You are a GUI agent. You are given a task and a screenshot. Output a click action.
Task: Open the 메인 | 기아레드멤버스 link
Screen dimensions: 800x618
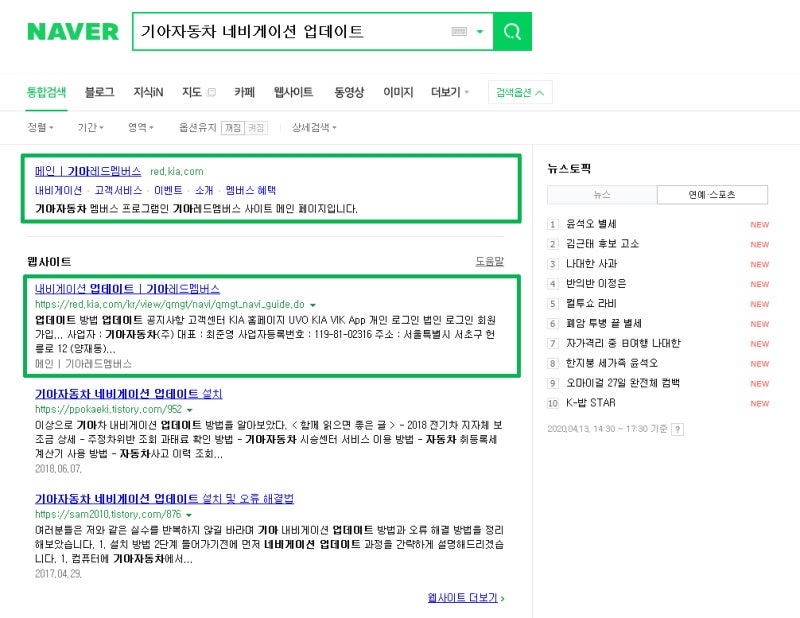point(88,171)
